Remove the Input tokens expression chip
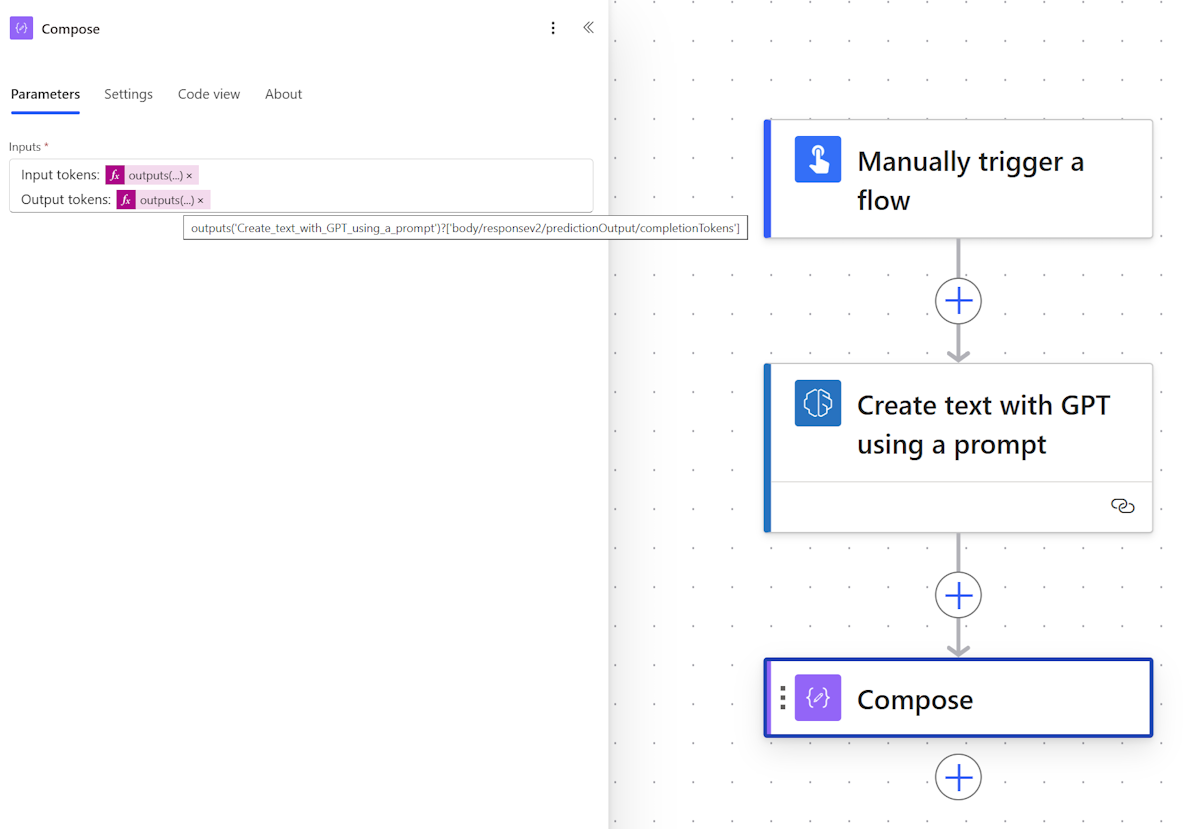Viewport: 1194px width, 829px height. 190,176
